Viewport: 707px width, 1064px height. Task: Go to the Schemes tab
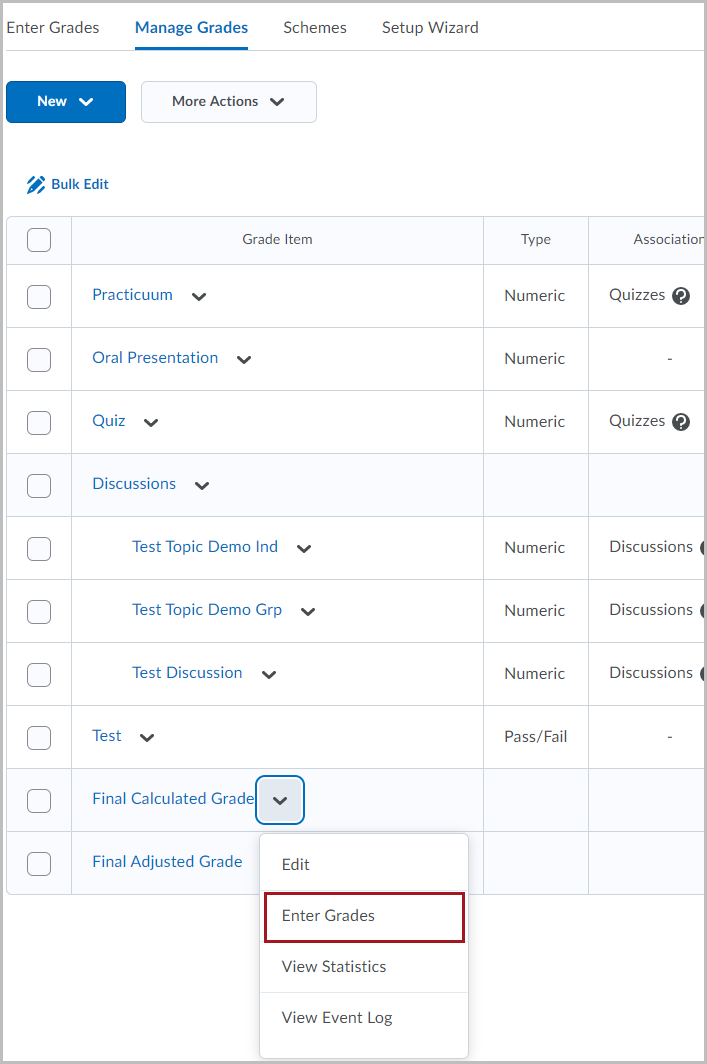click(x=315, y=28)
